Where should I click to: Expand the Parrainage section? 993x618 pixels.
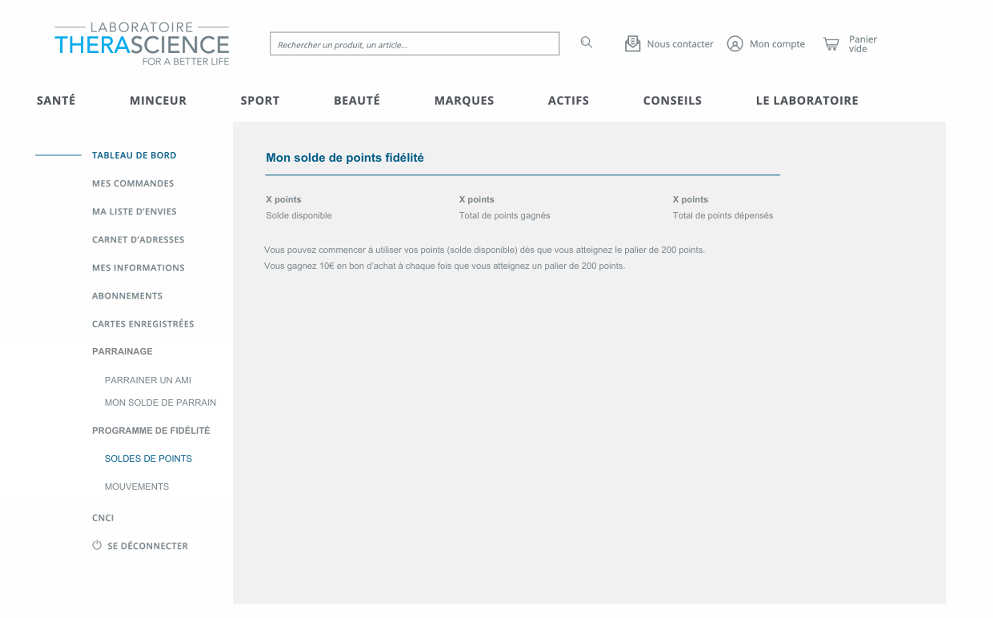(x=122, y=352)
